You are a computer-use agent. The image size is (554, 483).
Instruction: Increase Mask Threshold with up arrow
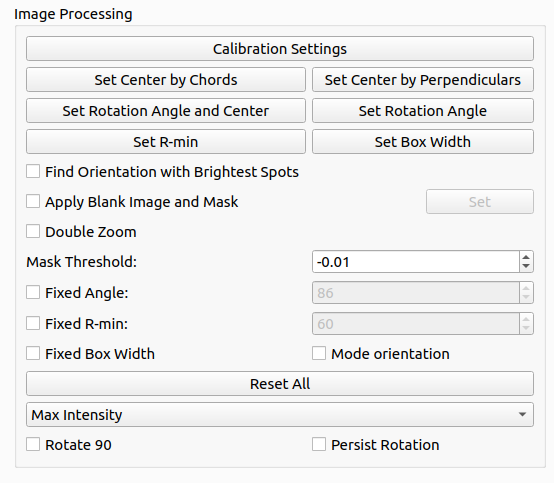(526, 258)
